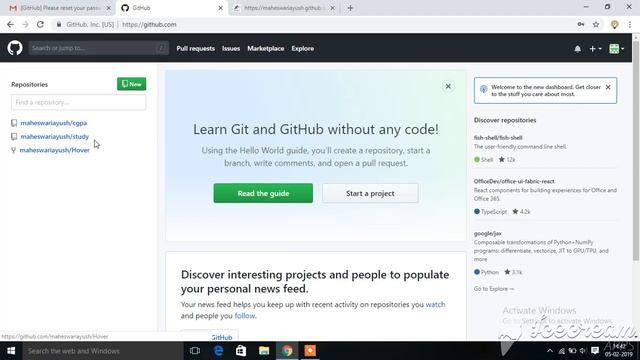The width and height of the screenshot is (640, 360).
Task: Open OfficeDev/office-ui-fabric-react repository
Action: coord(514,181)
